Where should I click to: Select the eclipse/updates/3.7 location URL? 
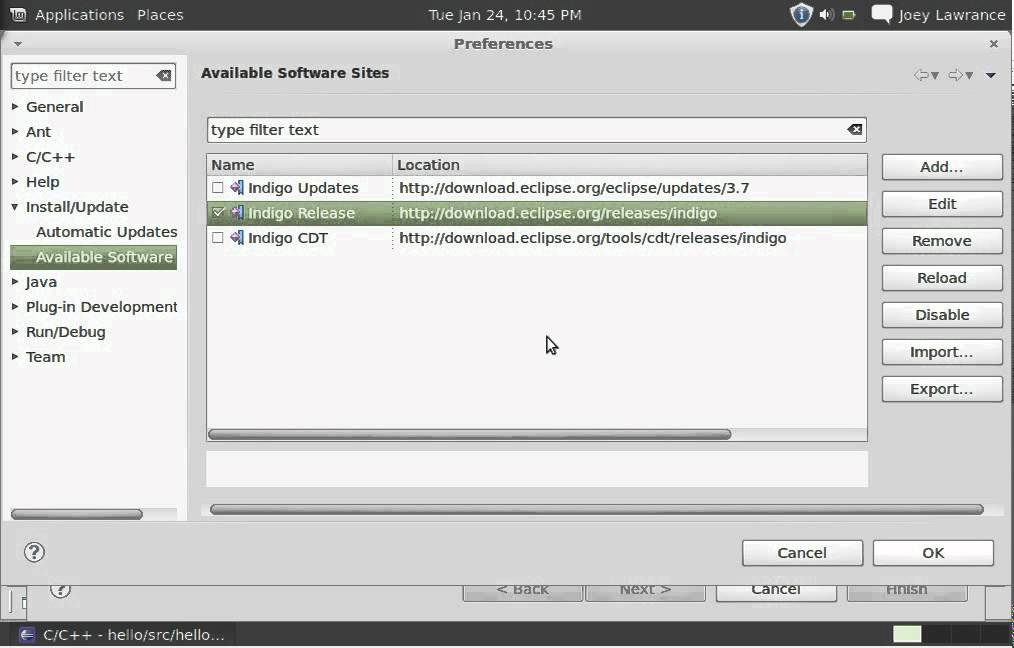point(574,188)
